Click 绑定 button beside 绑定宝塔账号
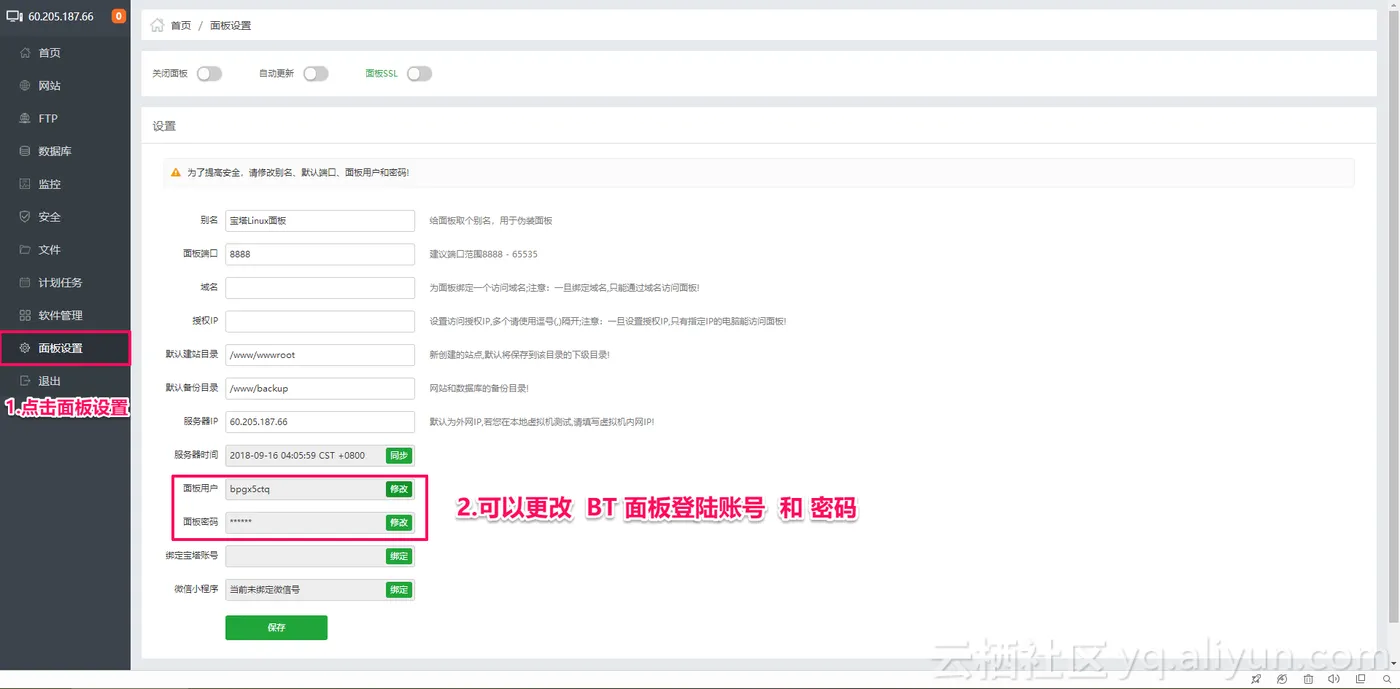Viewport: 1400px width, 689px height. [399, 556]
